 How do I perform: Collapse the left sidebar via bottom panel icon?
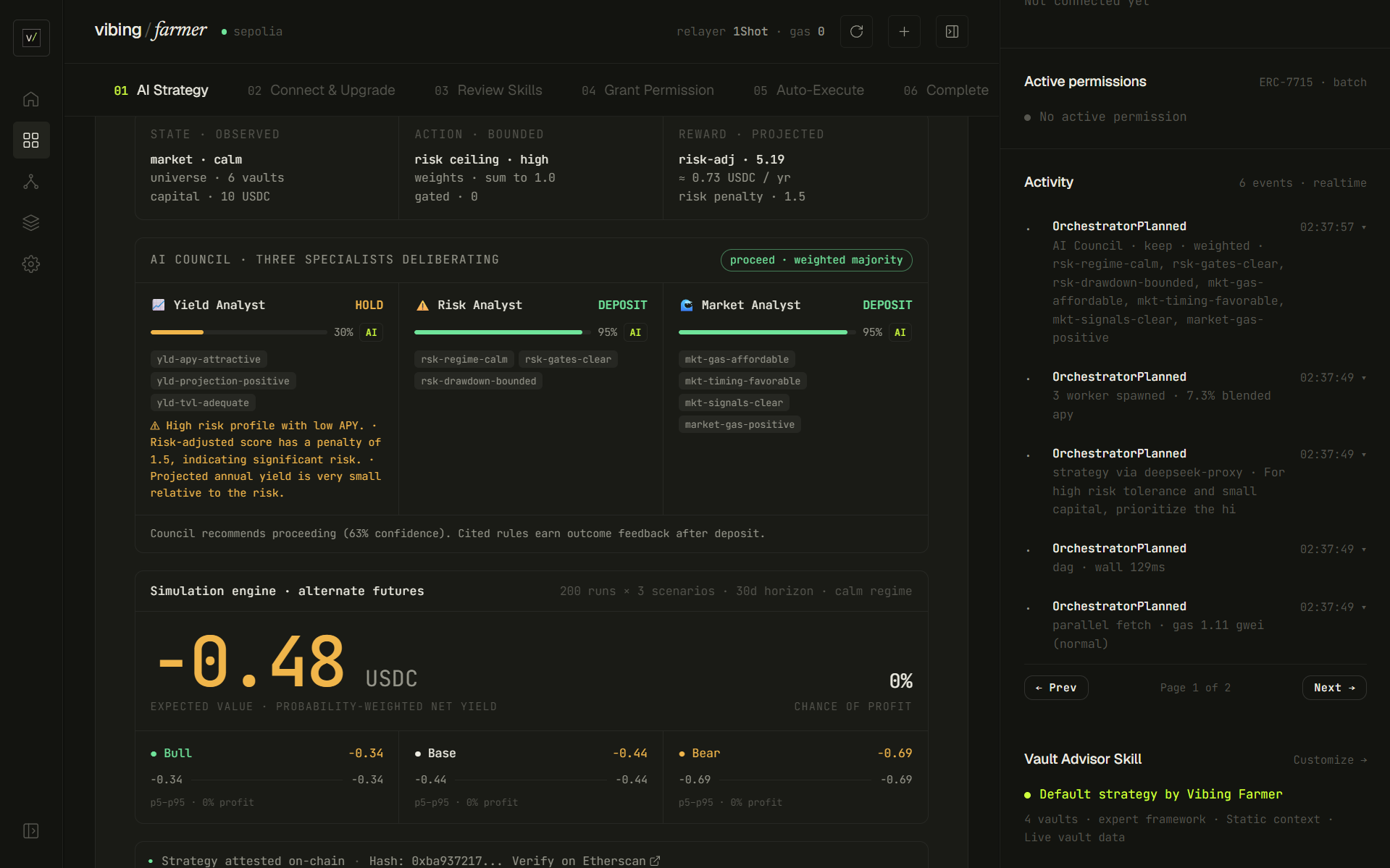[x=31, y=830]
